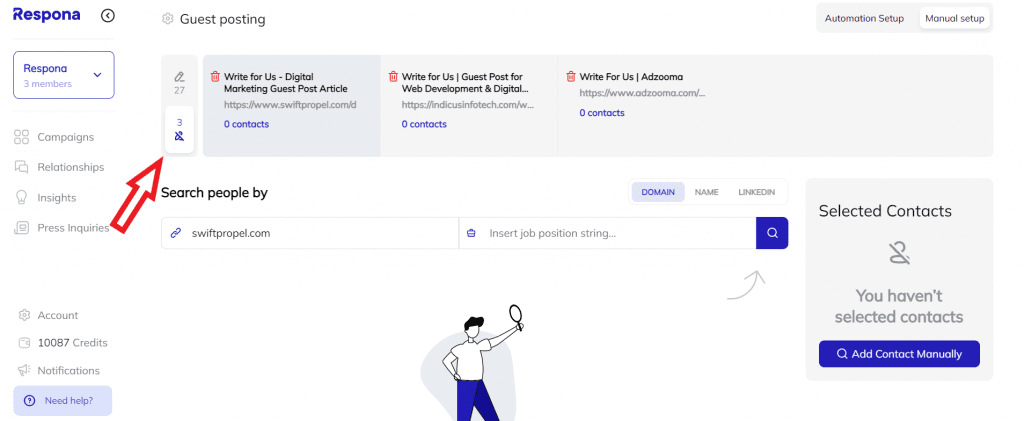Viewport: 1024px width, 421px height.
Task: Click the Insights lightbulb icon
Action: [x=22, y=197]
